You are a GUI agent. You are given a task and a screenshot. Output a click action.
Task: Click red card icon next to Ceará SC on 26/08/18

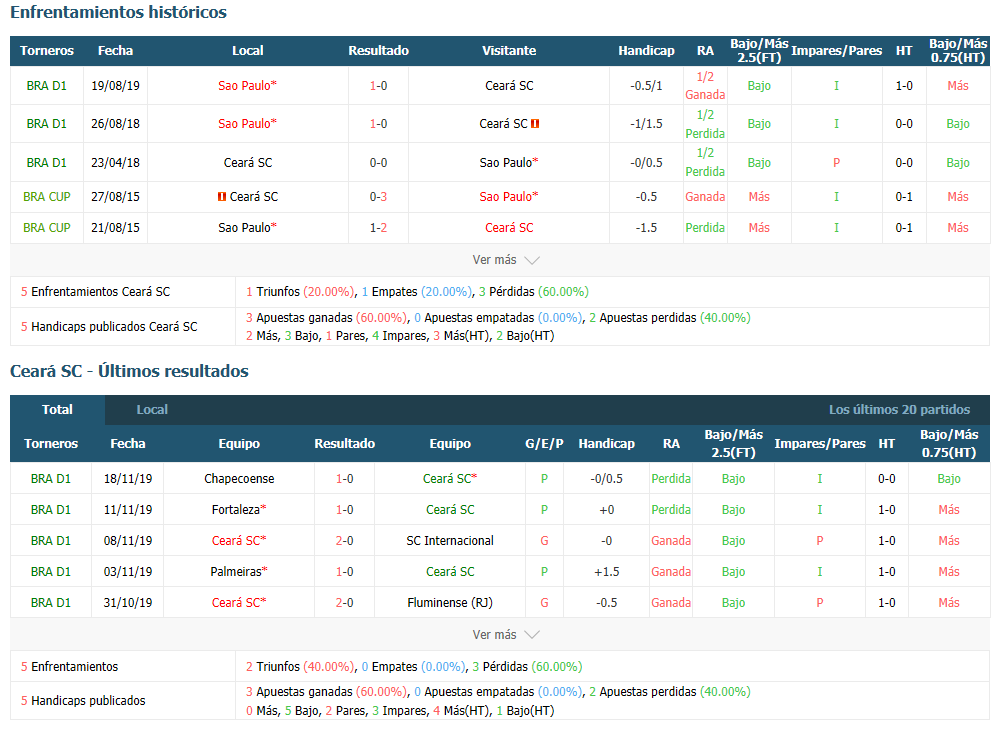coord(535,123)
